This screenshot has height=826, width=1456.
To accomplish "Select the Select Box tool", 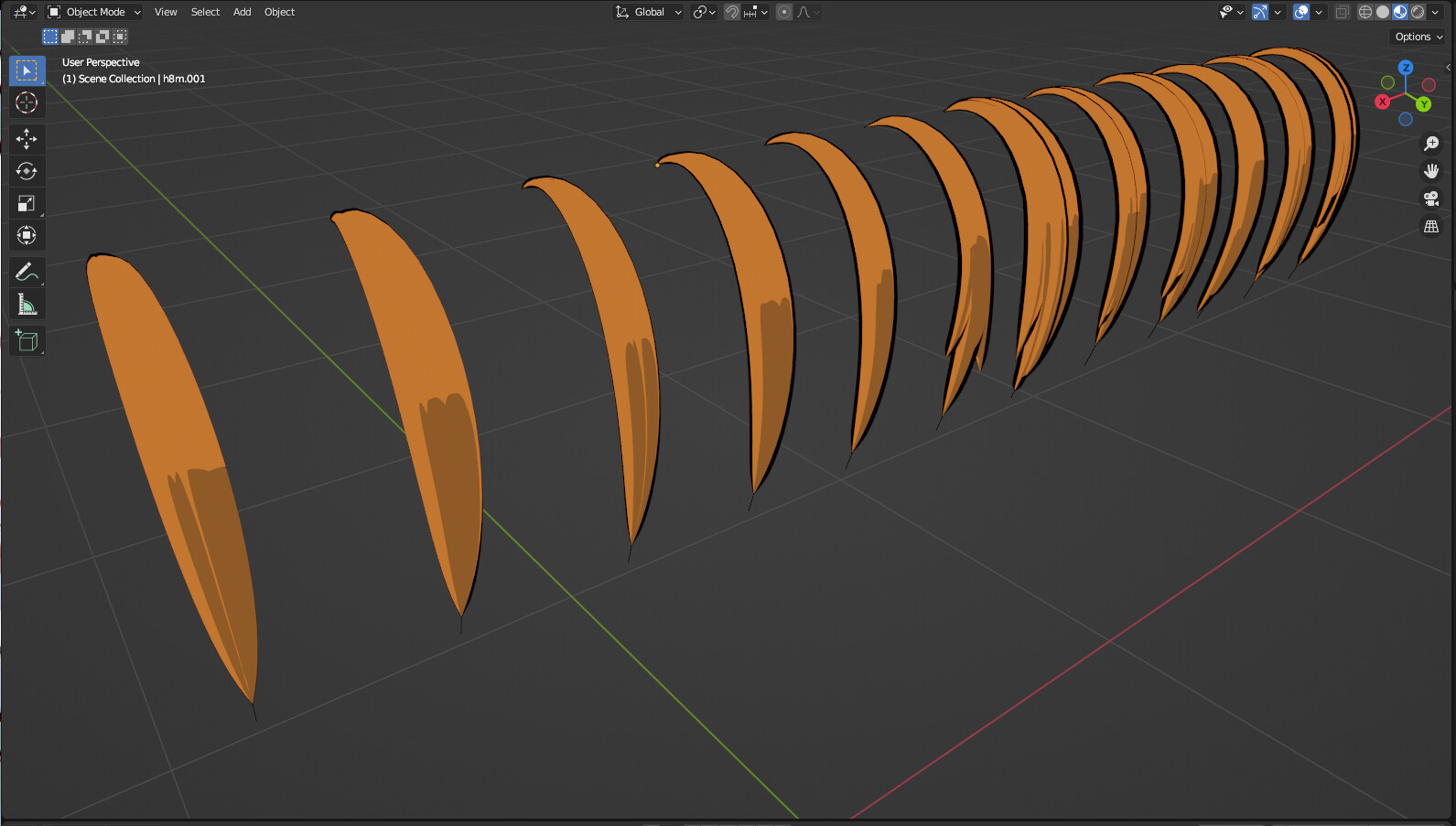I will point(27,70).
